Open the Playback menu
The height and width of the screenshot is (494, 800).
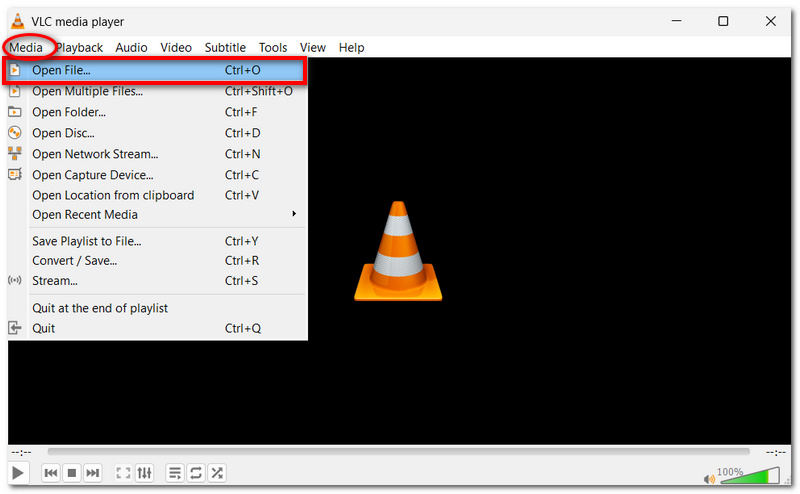point(80,47)
